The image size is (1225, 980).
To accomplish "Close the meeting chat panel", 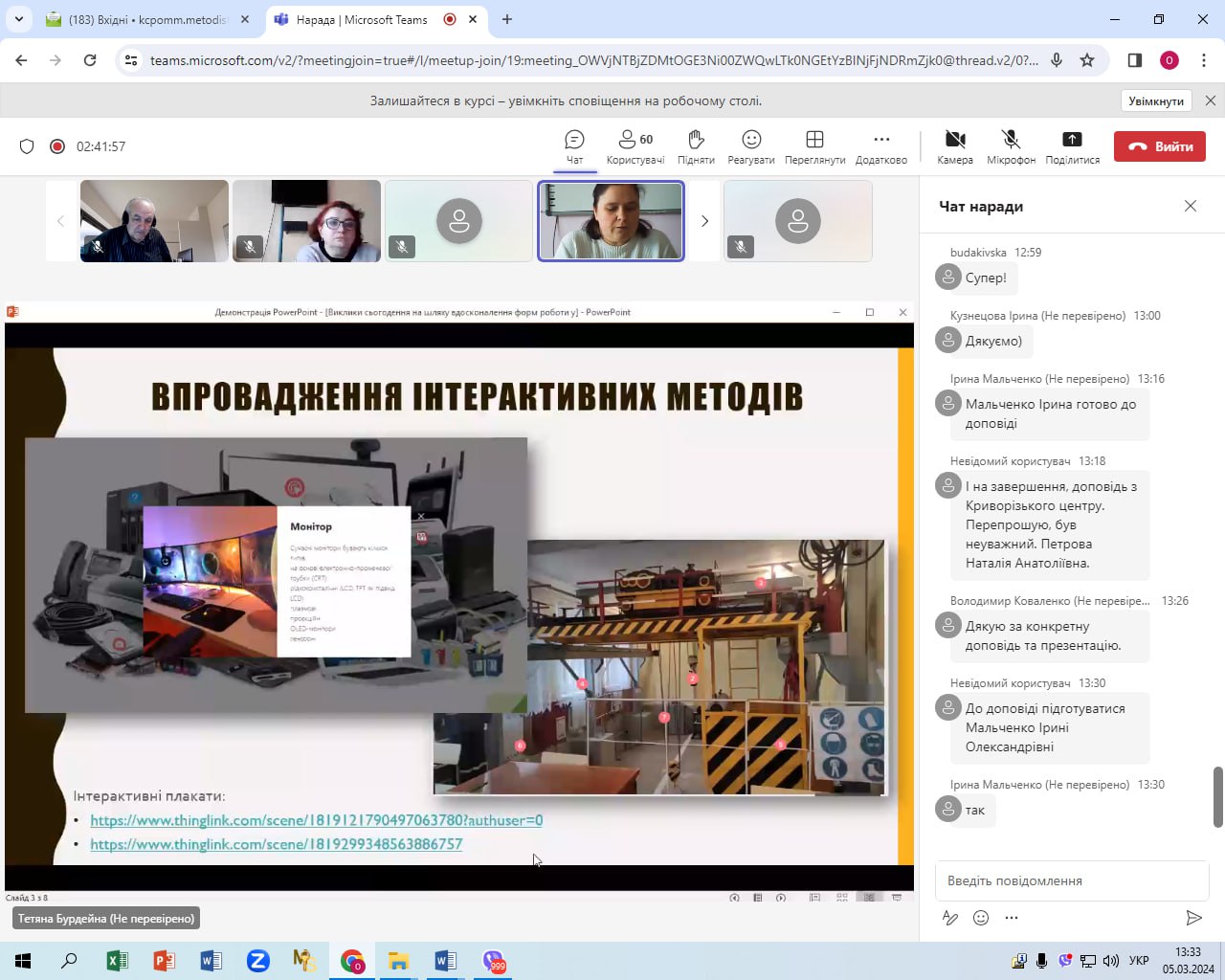I will 1190,206.
